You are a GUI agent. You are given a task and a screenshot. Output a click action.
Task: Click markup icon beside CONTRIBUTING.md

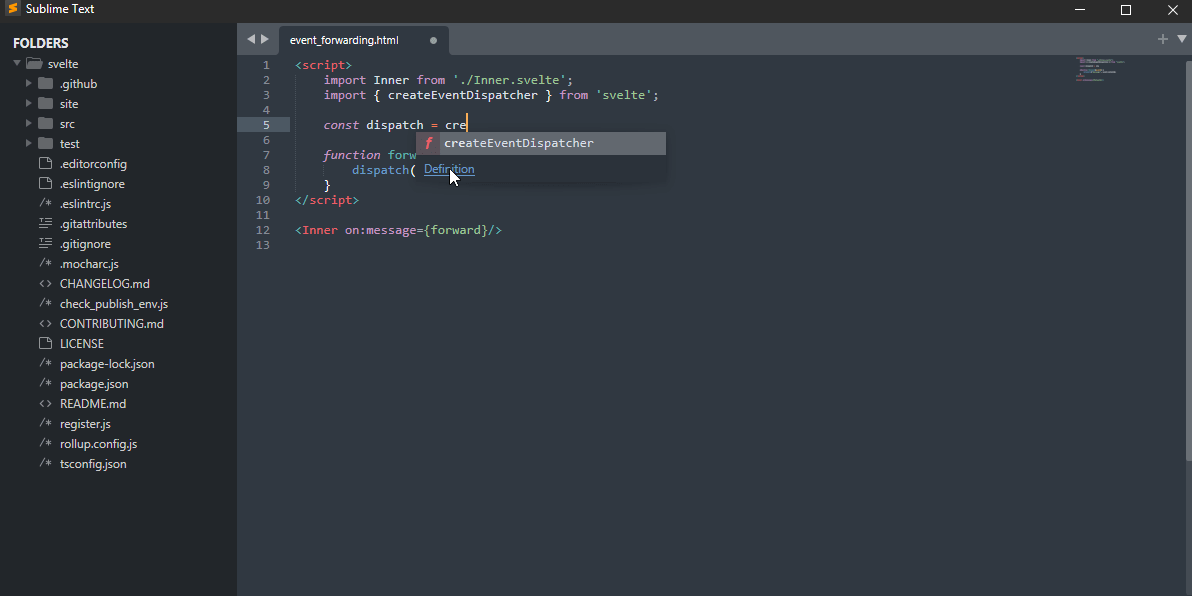(46, 323)
